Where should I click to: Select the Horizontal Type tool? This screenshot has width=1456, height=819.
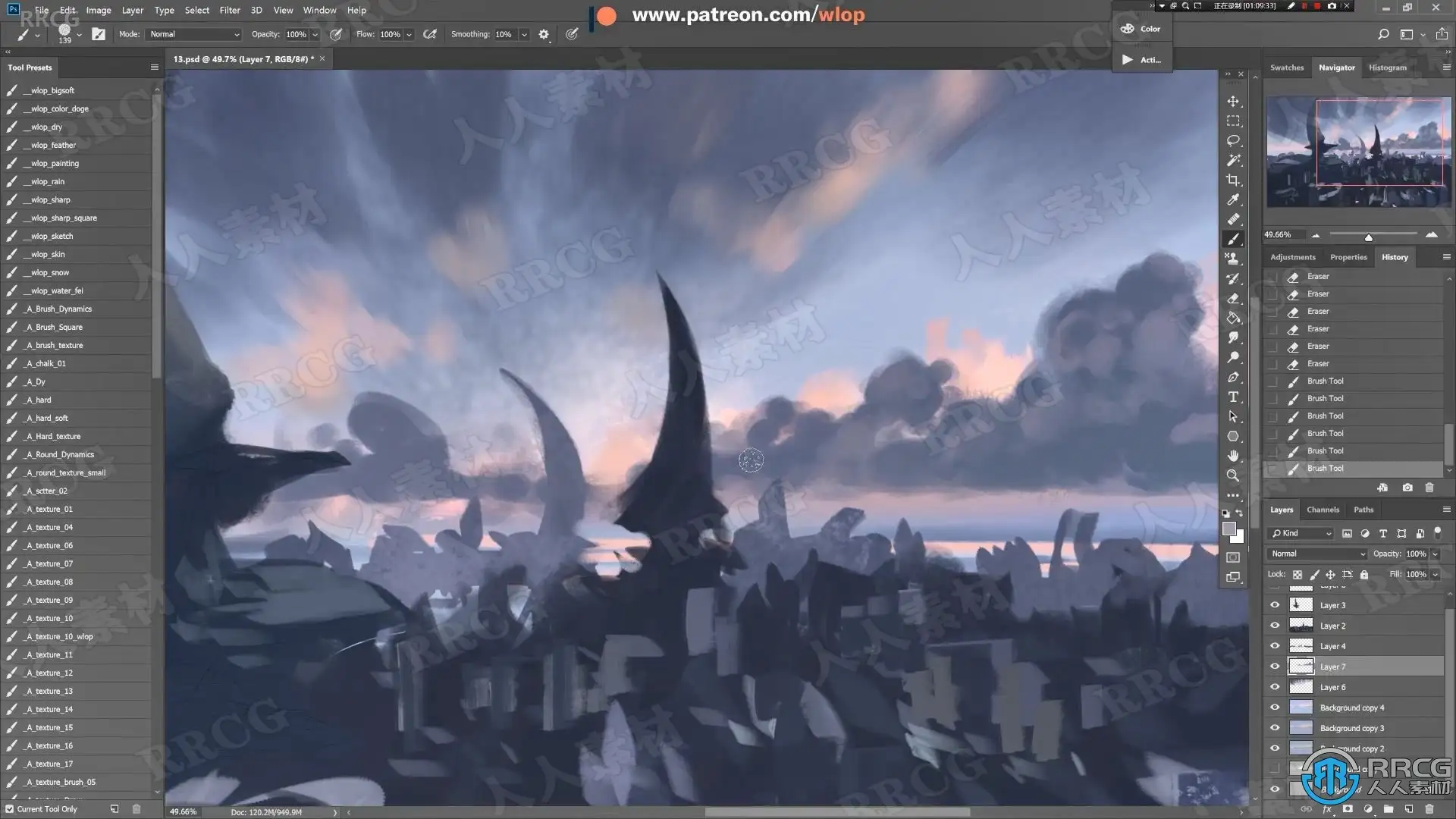pyautogui.click(x=1233, y=397)
